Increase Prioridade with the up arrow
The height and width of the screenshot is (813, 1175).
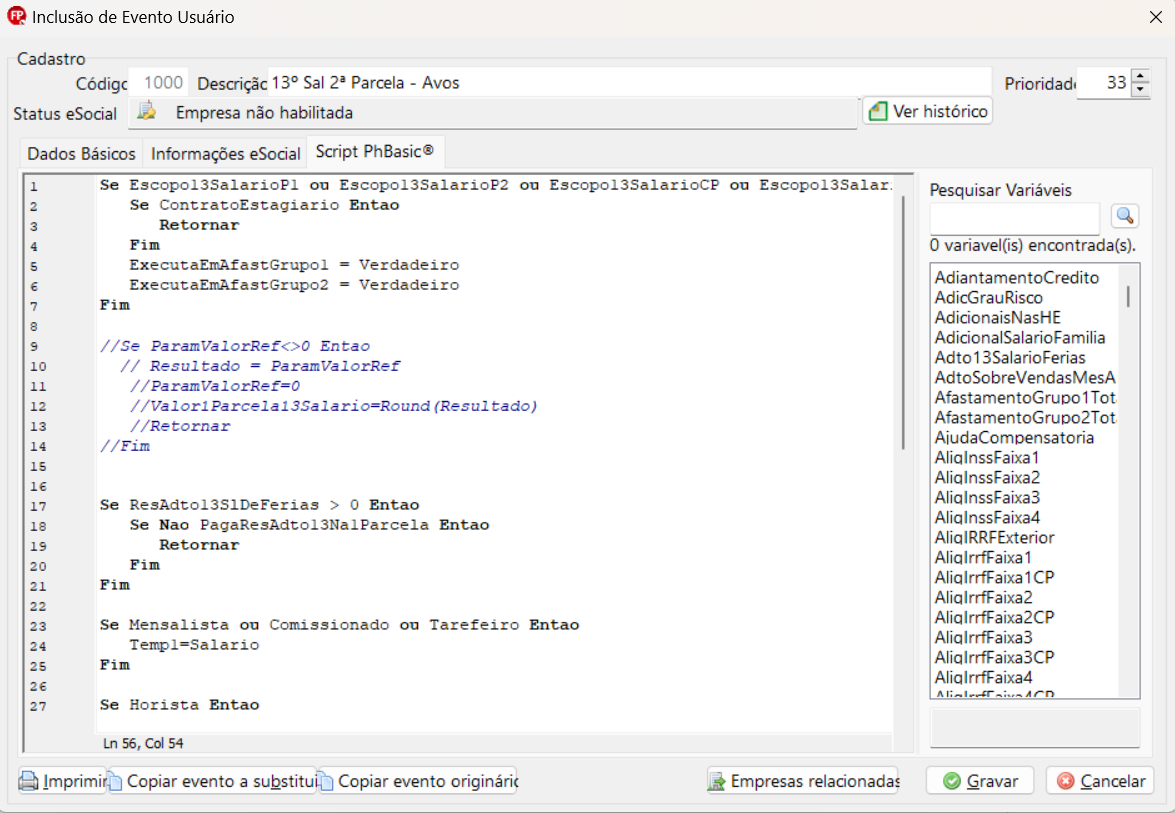pos(1141,76)
